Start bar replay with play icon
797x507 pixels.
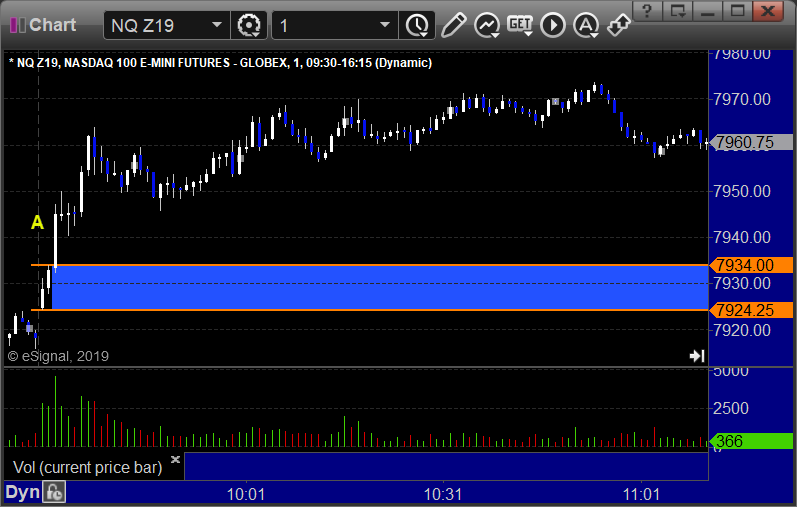pos(553,25)
